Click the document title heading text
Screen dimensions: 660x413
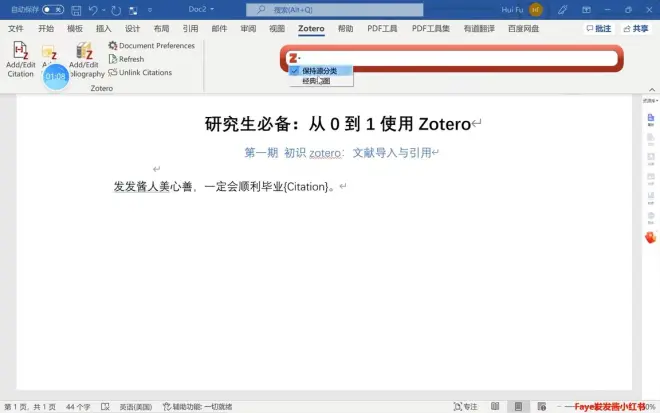coord(338,124)
